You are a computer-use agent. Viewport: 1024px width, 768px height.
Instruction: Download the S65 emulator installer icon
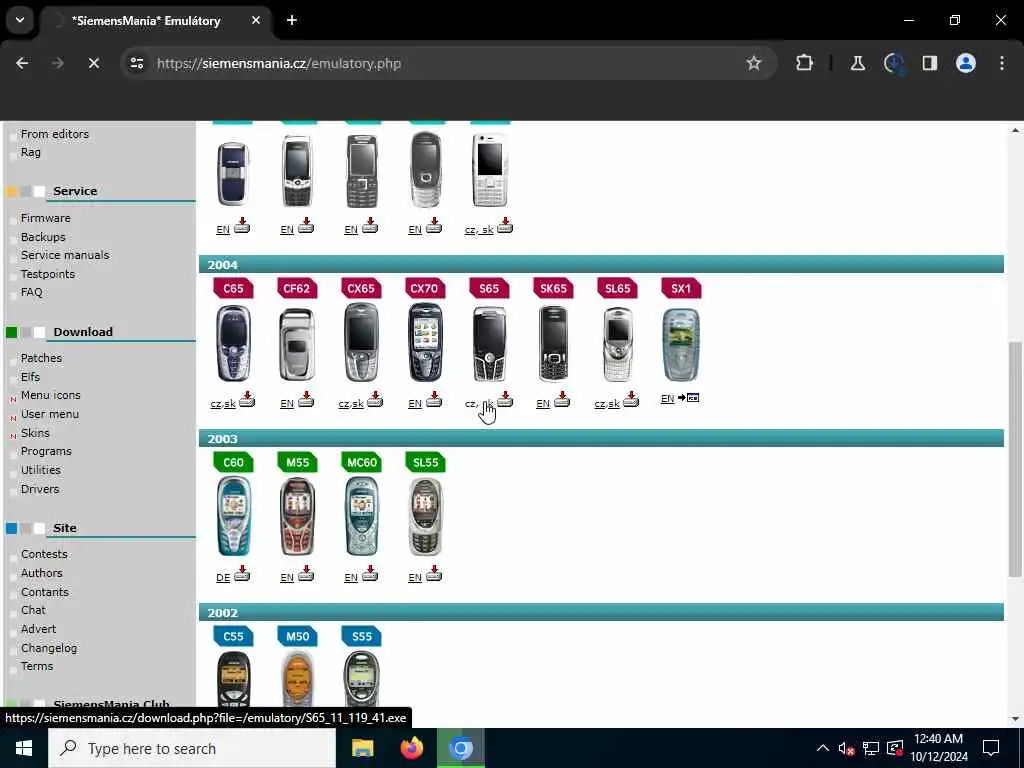click(505, 399)
